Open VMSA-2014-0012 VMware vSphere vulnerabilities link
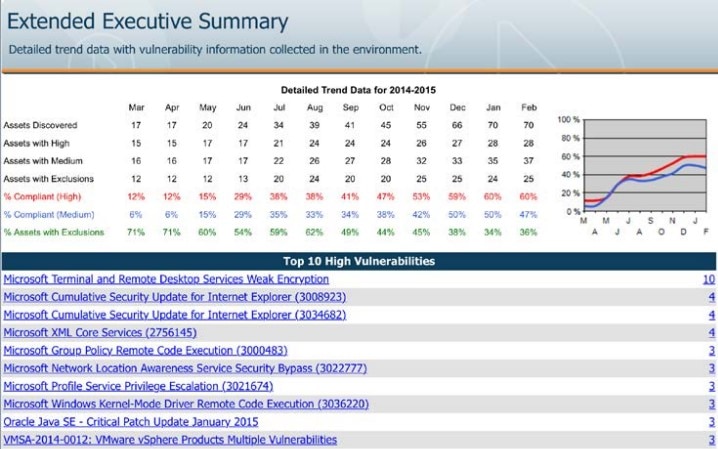This screenshot has height=449, width=718. 170,440
